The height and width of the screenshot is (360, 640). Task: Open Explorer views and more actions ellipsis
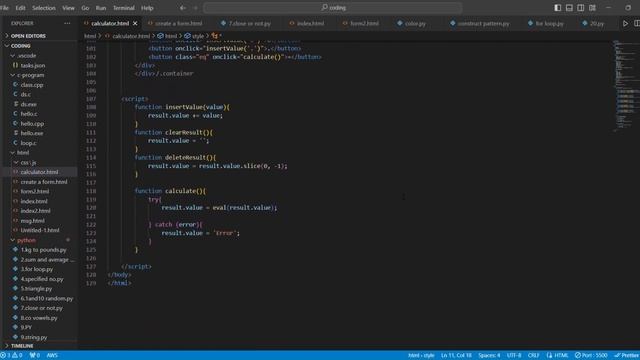(67, 24)
